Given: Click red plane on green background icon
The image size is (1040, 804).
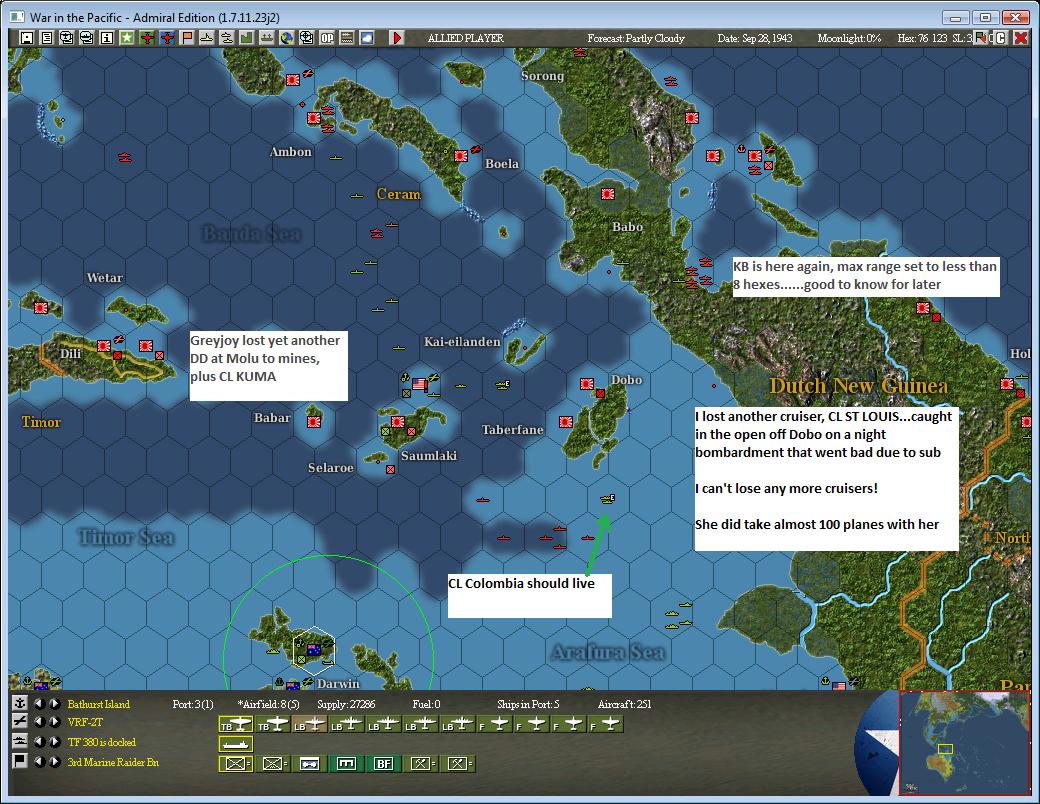Looking at the screenshot, I should 147,38.
